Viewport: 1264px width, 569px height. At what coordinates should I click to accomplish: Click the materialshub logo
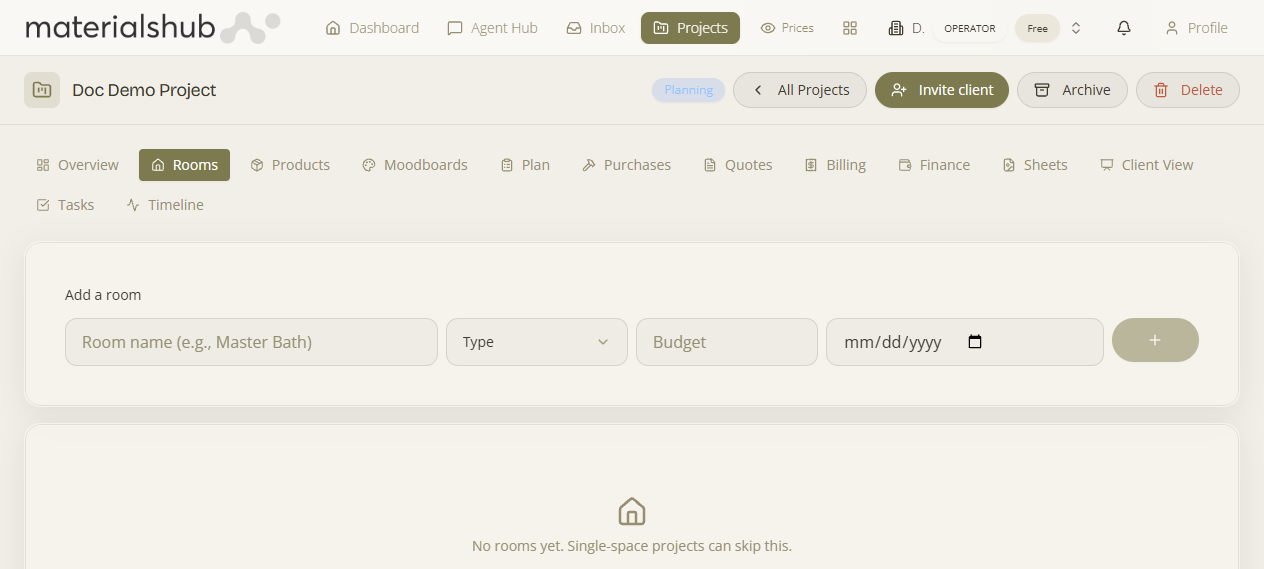click(x=152, y=28)
